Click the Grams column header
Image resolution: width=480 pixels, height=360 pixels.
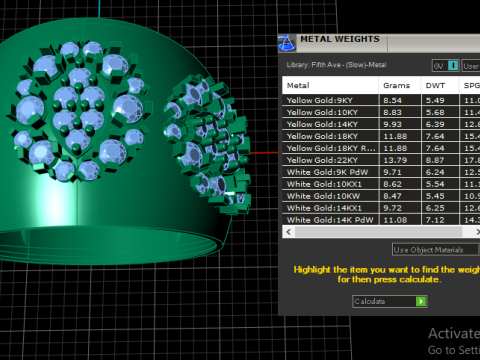pos(400,85)
